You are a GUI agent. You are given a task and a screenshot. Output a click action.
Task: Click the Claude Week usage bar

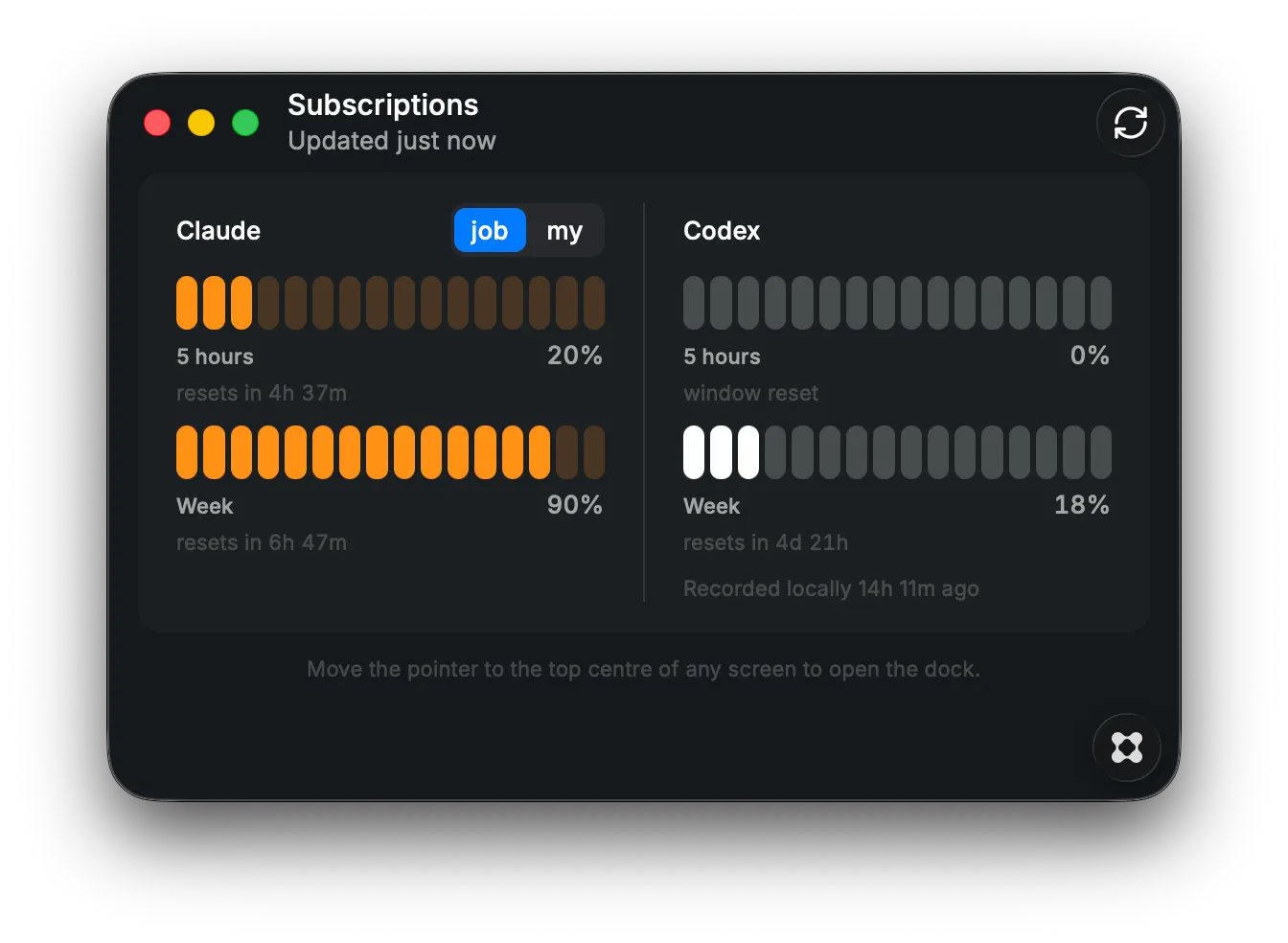coord(390,452)
